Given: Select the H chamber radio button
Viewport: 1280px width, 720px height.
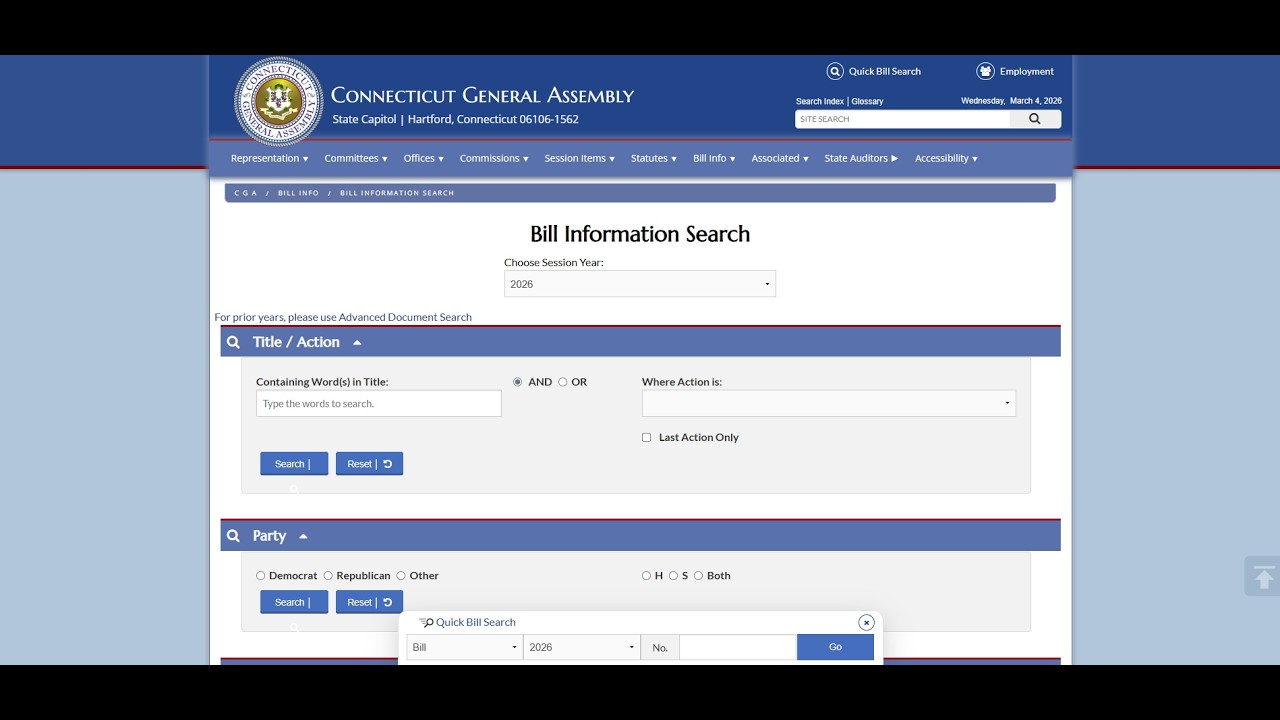Looking at the screenshot, I should 646,575.
